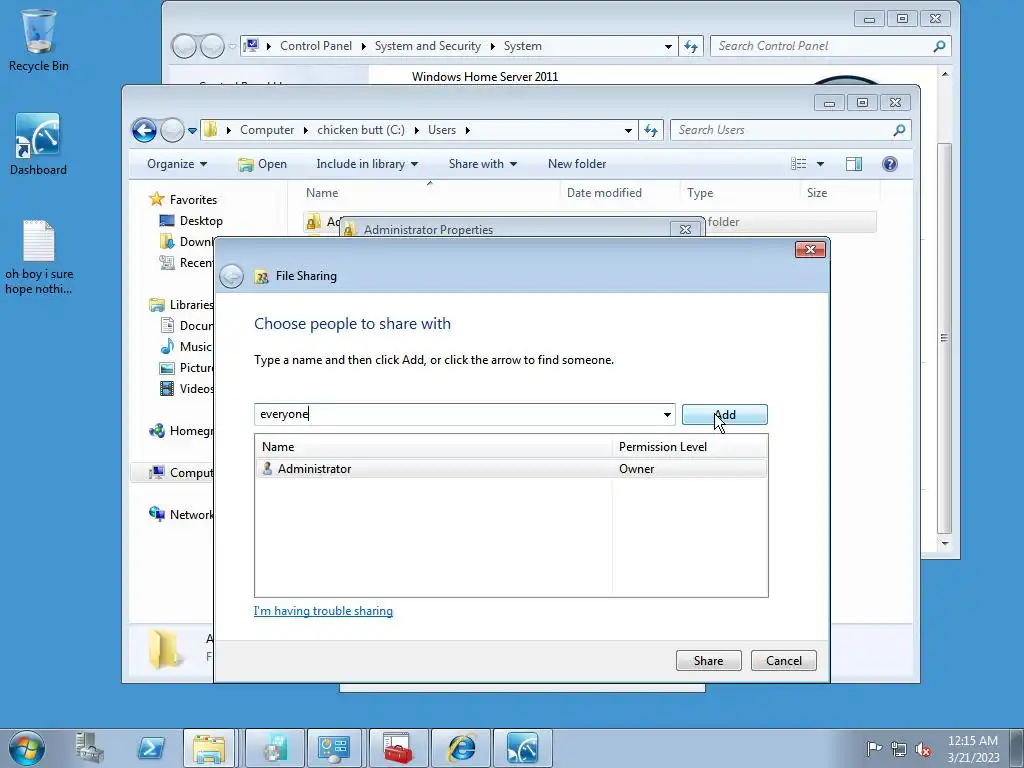Click Computer in the Explorer address path

266,130
